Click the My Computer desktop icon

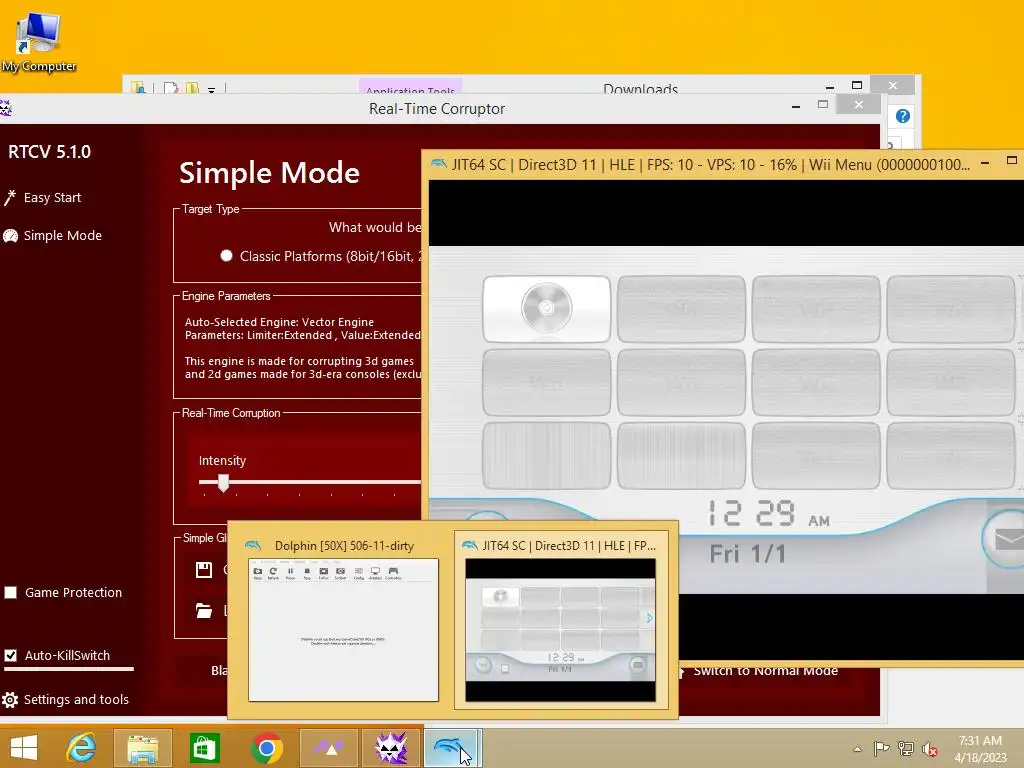(39, 41)
